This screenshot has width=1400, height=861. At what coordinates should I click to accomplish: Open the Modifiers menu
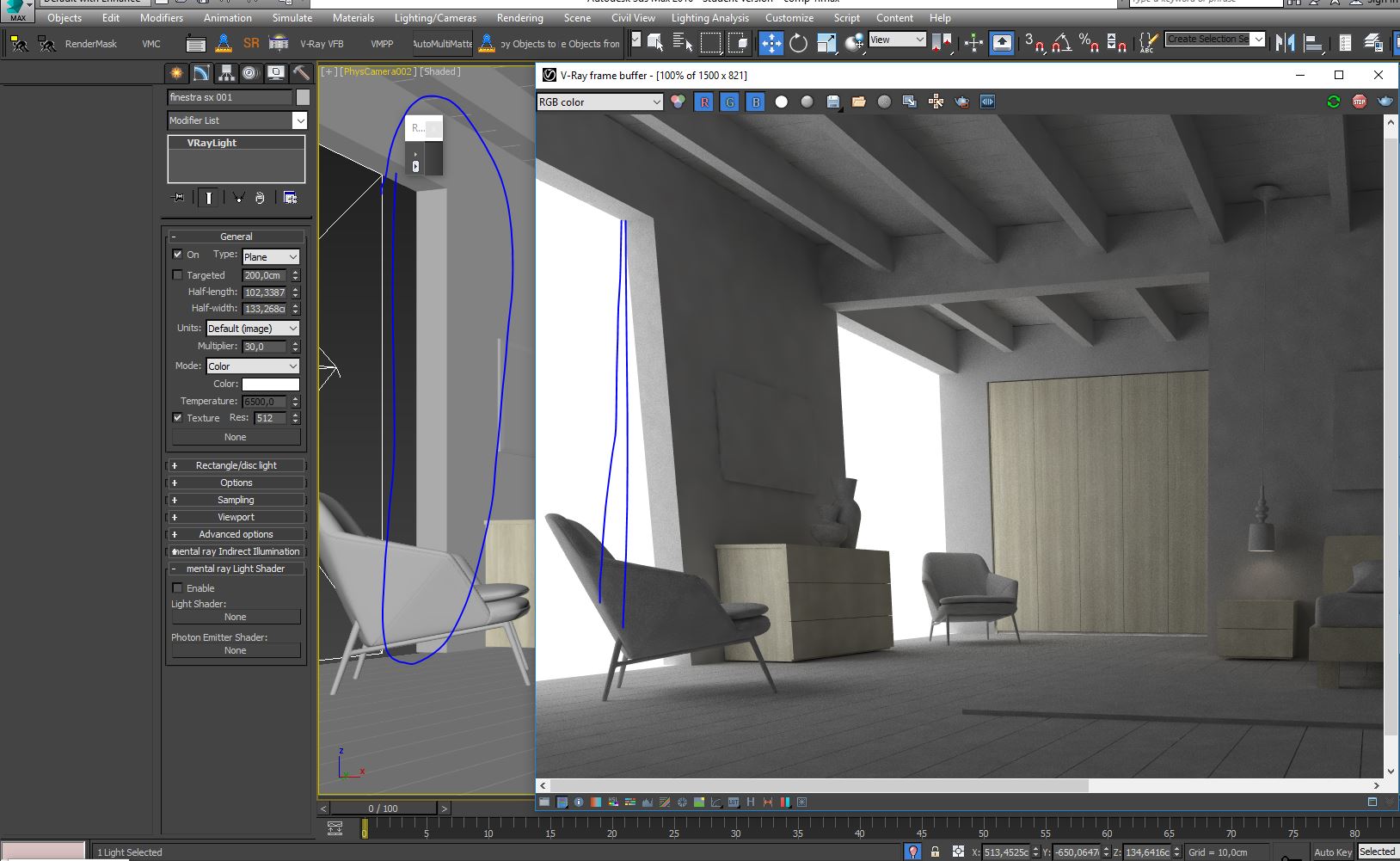point(162,17)
